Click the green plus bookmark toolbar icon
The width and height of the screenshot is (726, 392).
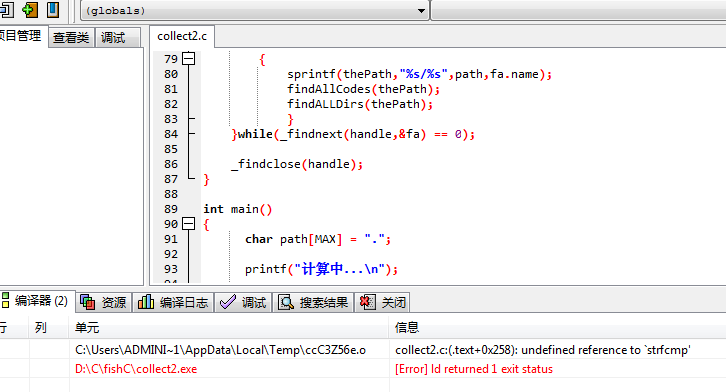point(30,9)
